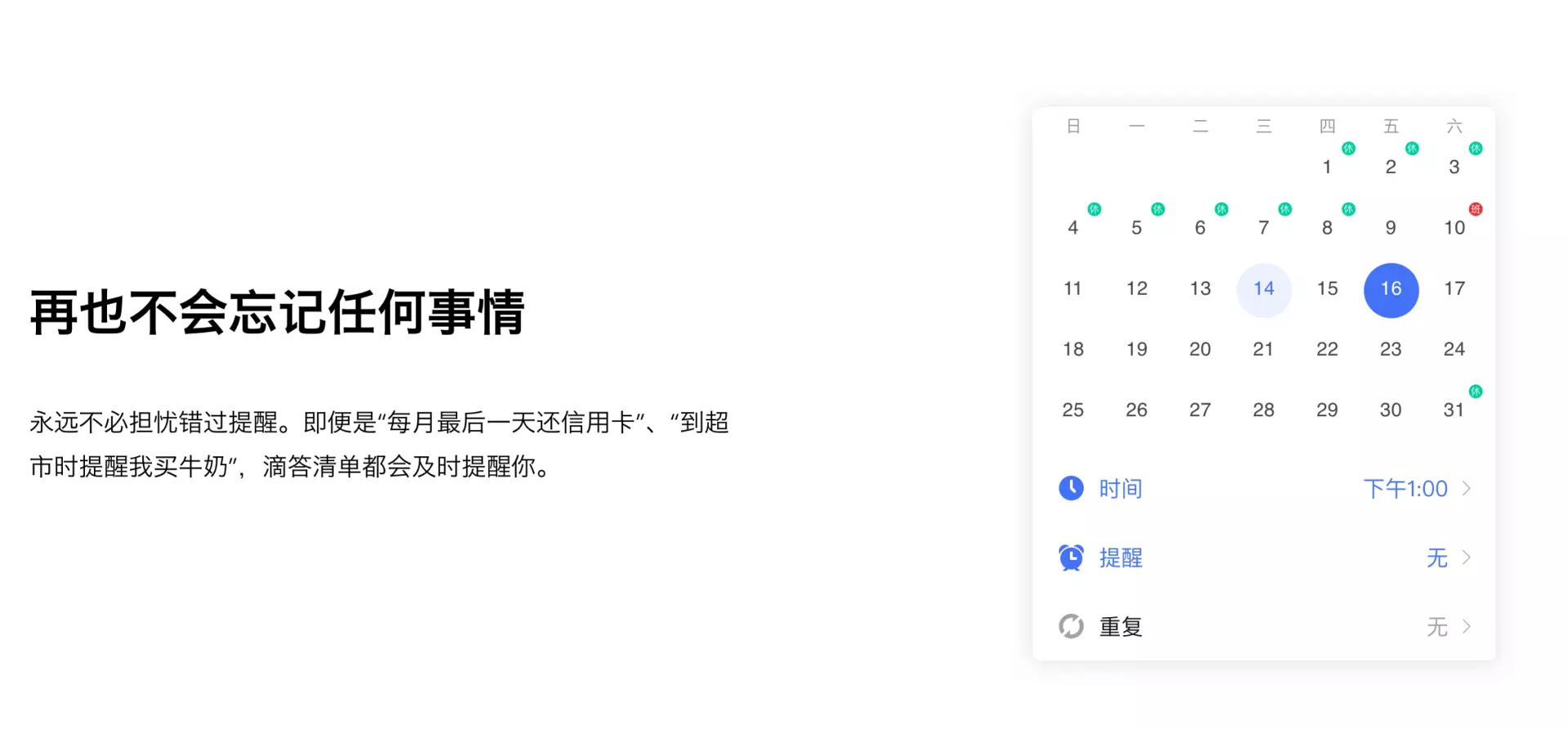Expand the 重复 row chevron arrow
Image resolution: width=1568 pixels, height=729 pixels.
(x=1467, y=626)
